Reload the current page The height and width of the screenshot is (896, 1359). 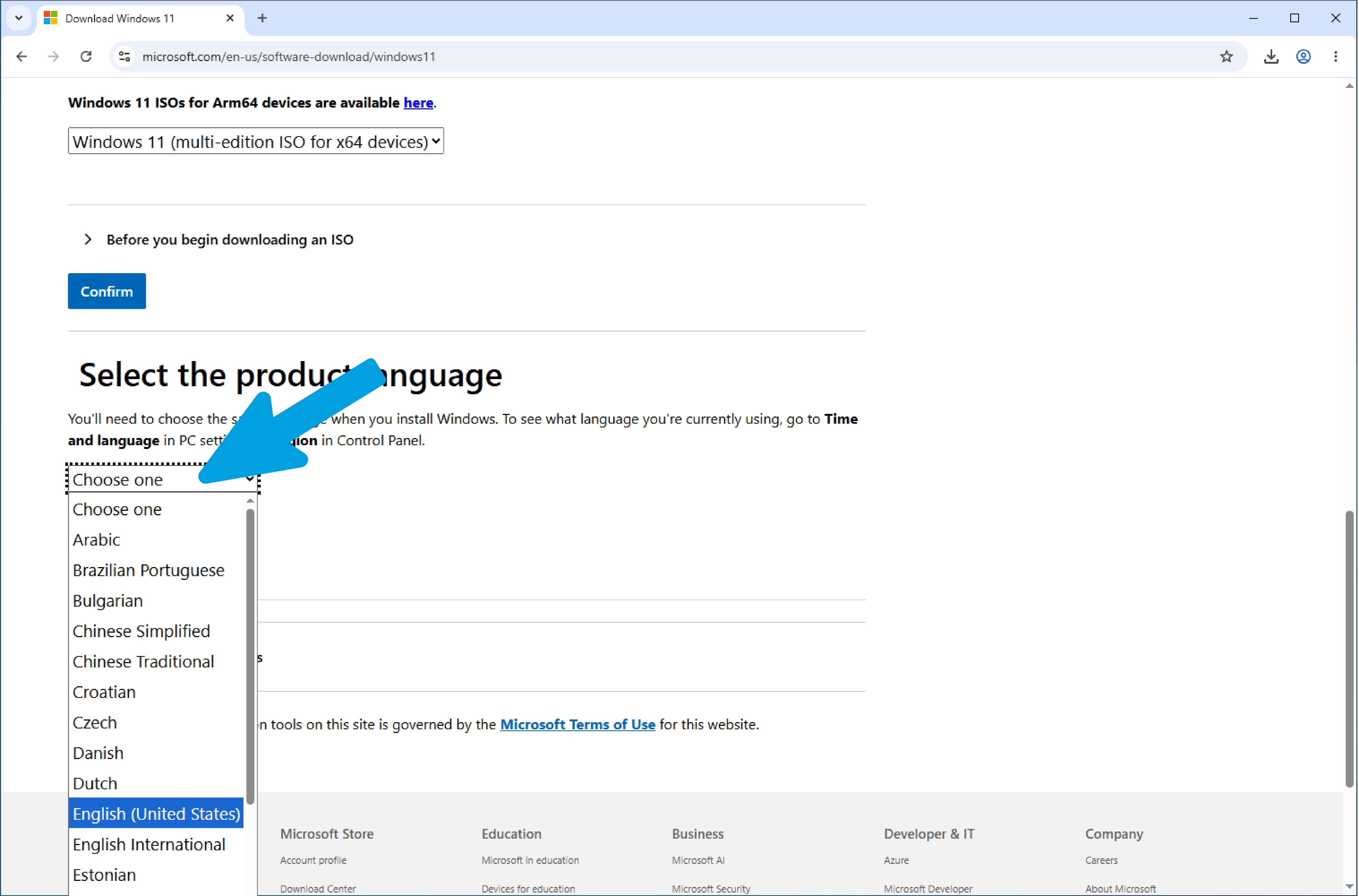(x=86, y=57)
